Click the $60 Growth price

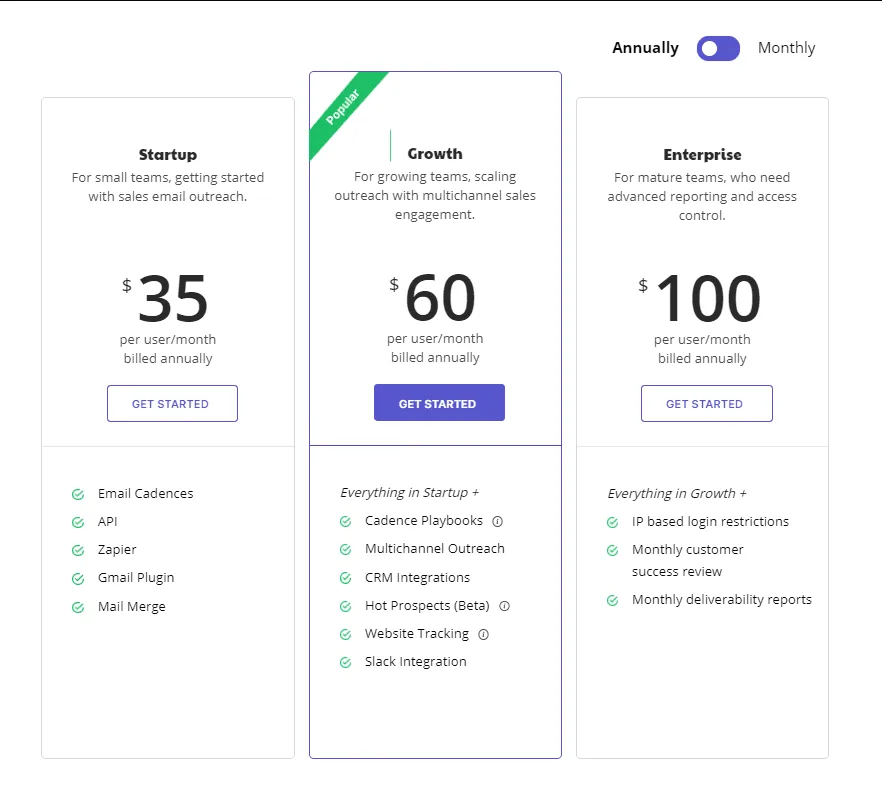438,298
